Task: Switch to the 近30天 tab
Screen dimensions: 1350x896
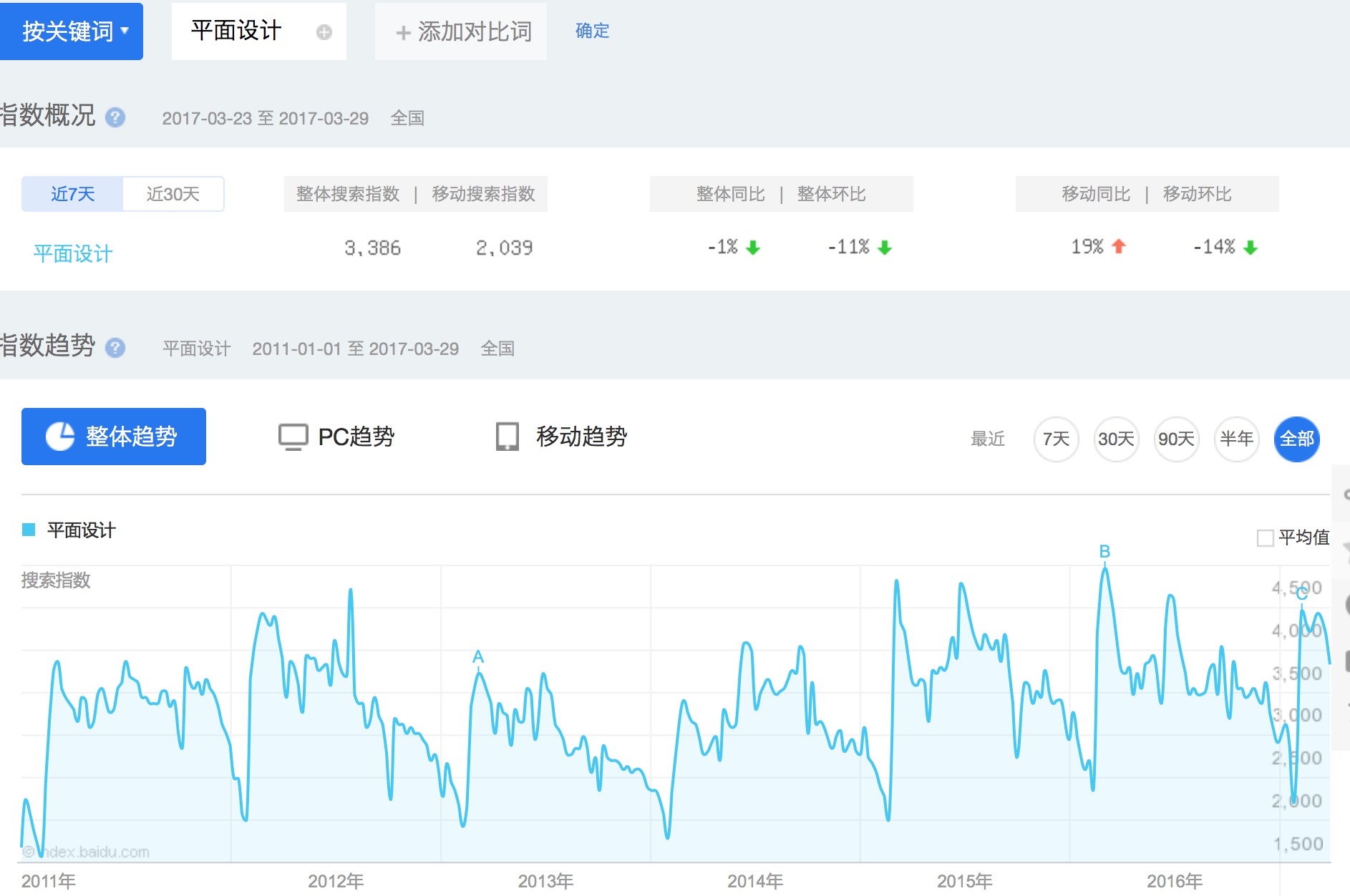Action: point(173,194)
